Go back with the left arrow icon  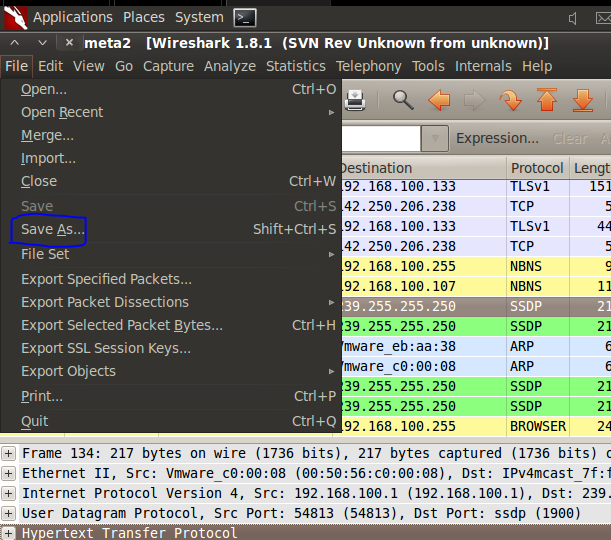(x=439, y=100)
